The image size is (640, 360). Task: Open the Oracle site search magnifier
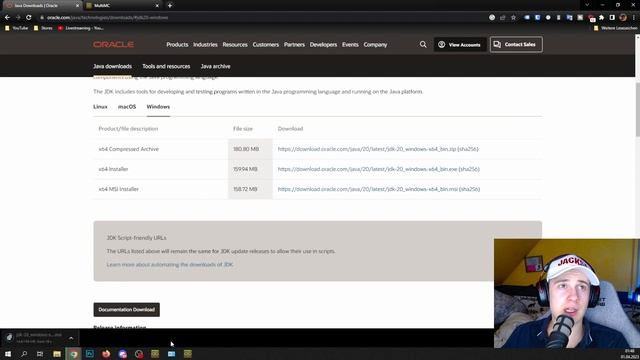[x=423, y=44]
